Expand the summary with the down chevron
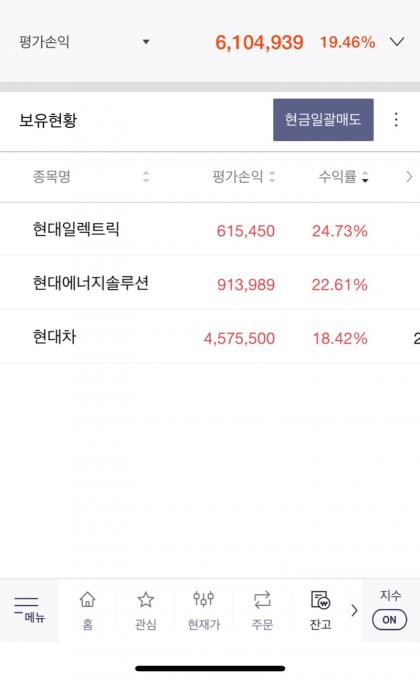 pos(397,42)
